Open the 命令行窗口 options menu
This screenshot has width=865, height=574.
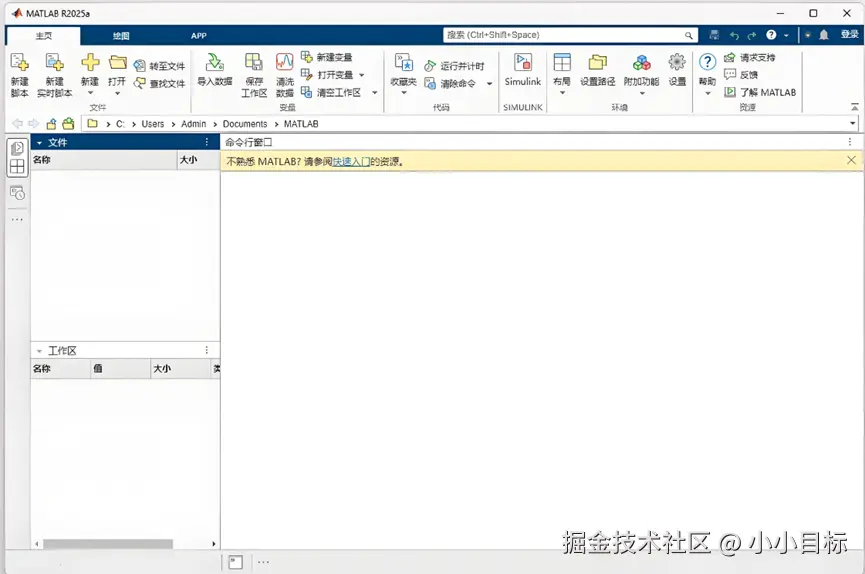850,142
